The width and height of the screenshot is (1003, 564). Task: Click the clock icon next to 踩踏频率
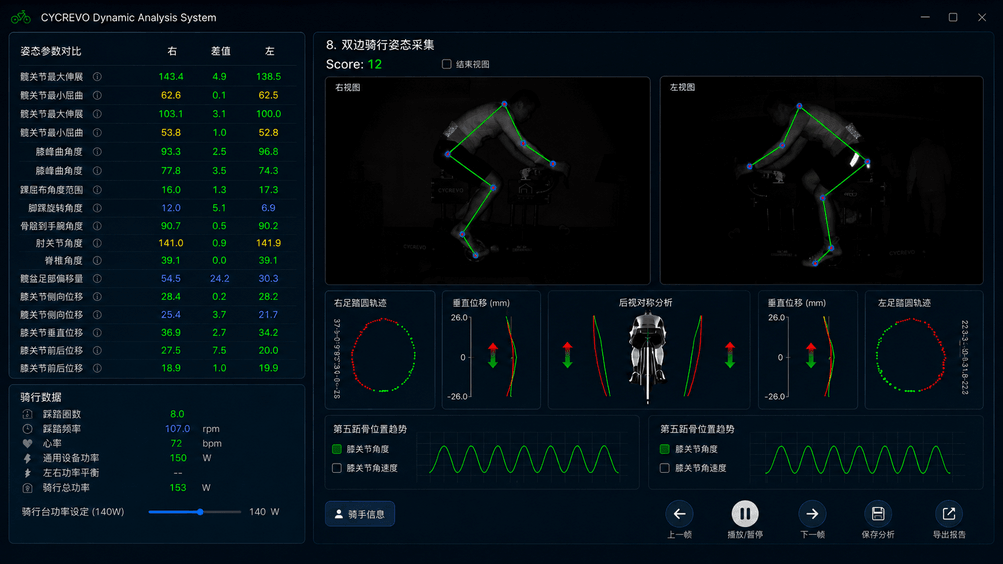pos(28,429)
